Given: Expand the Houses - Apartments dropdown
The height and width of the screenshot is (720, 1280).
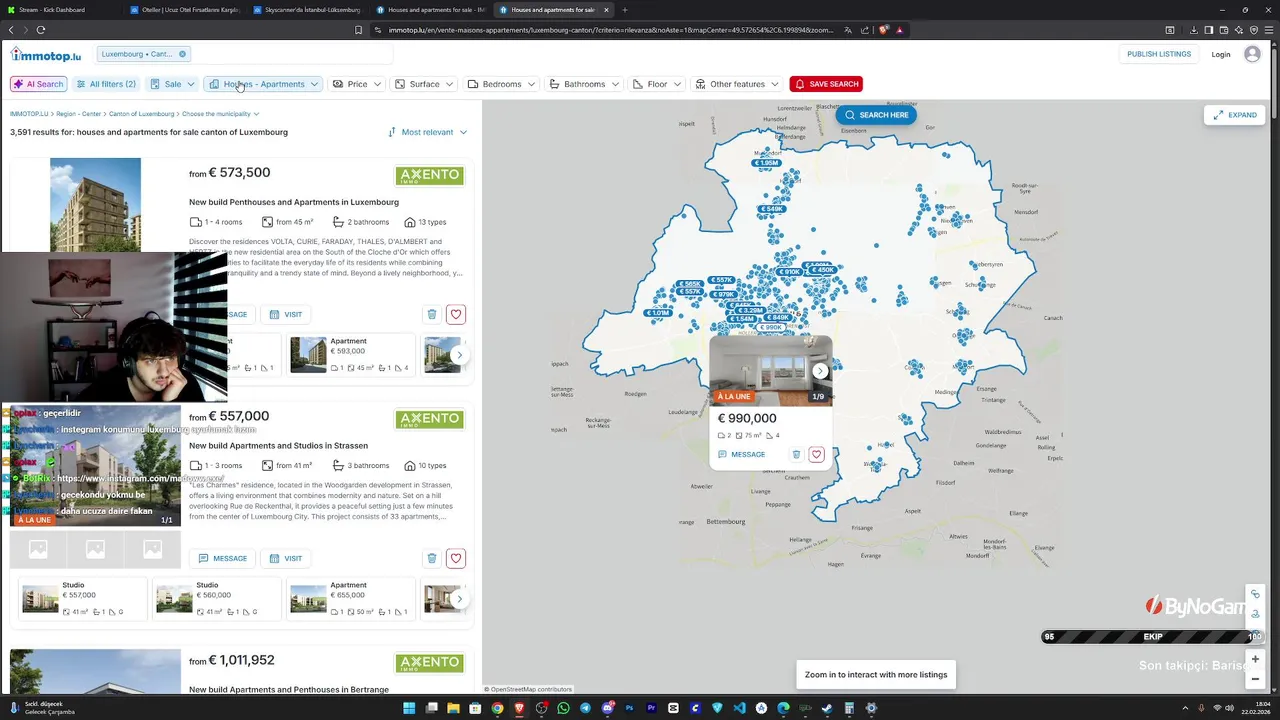Looking at the screenshot, I should [264, 84].
